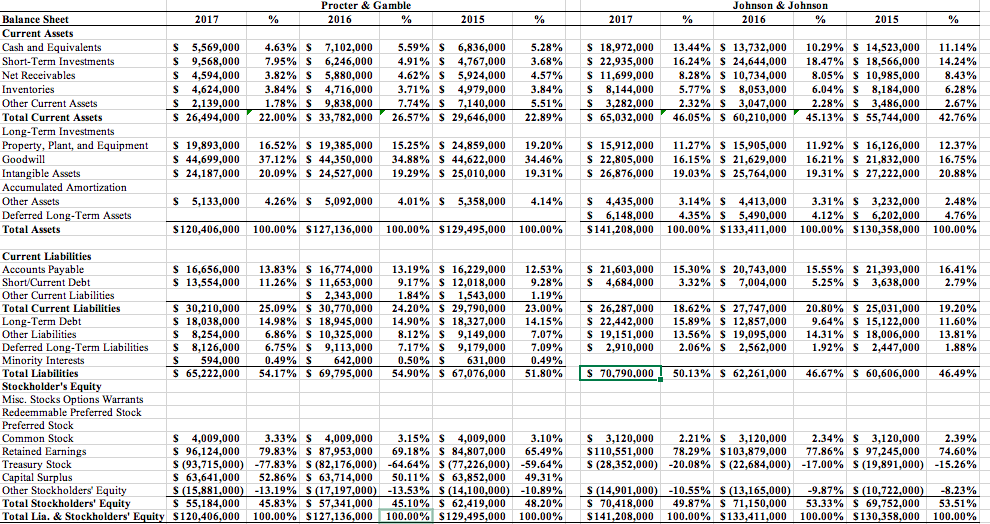Select P&G 2017 Goodwill value $44,699,000
This screenshot has width=990, height=524.
click(207, 159)
